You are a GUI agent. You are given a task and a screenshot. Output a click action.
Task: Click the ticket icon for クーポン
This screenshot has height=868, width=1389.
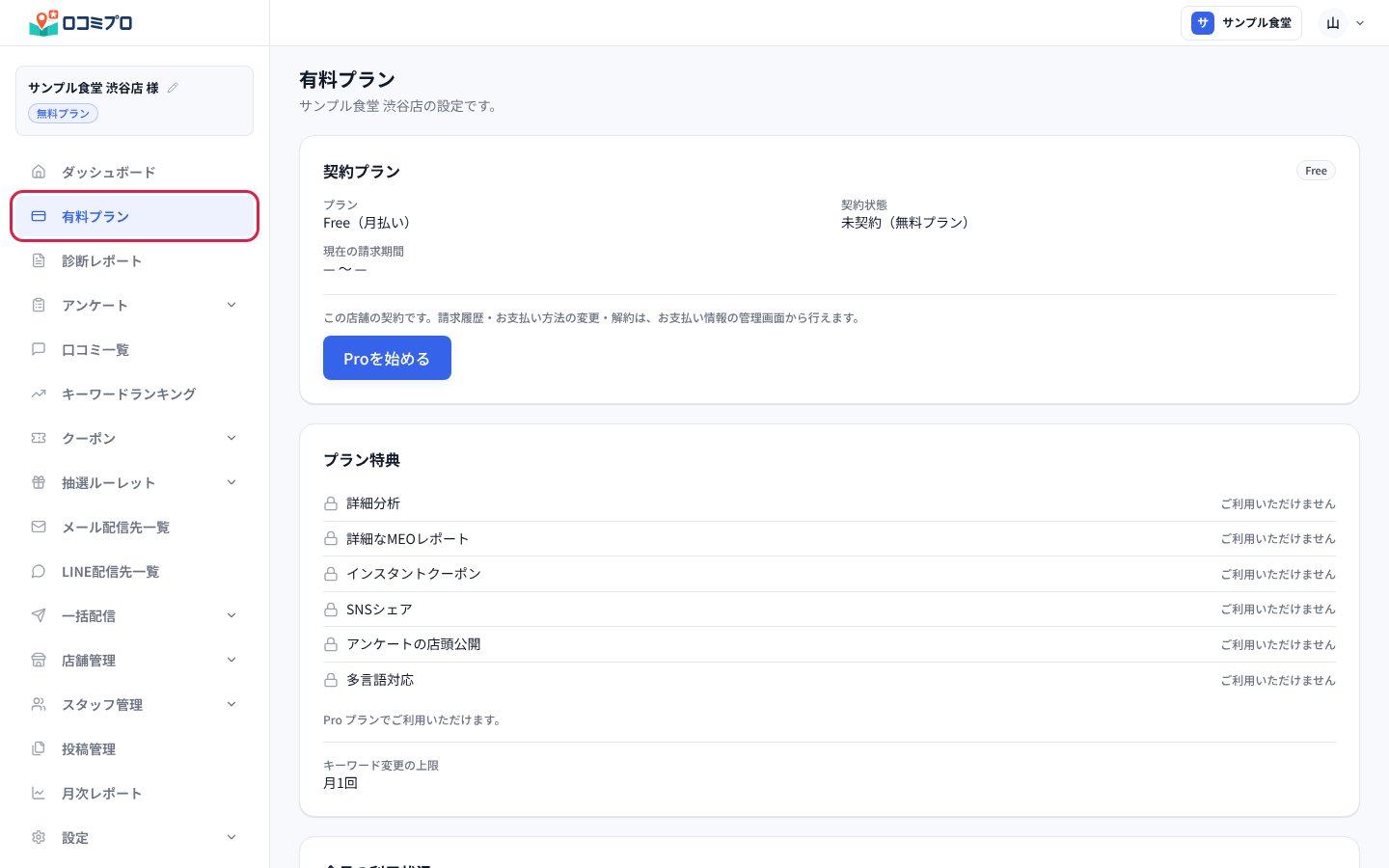(x=39, y=438)
